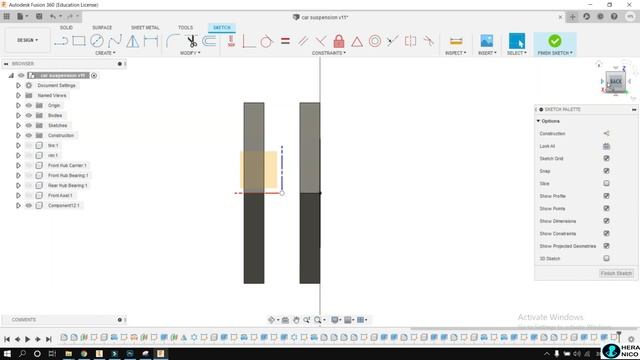Click the taskbar Search icon

[22, 353]
